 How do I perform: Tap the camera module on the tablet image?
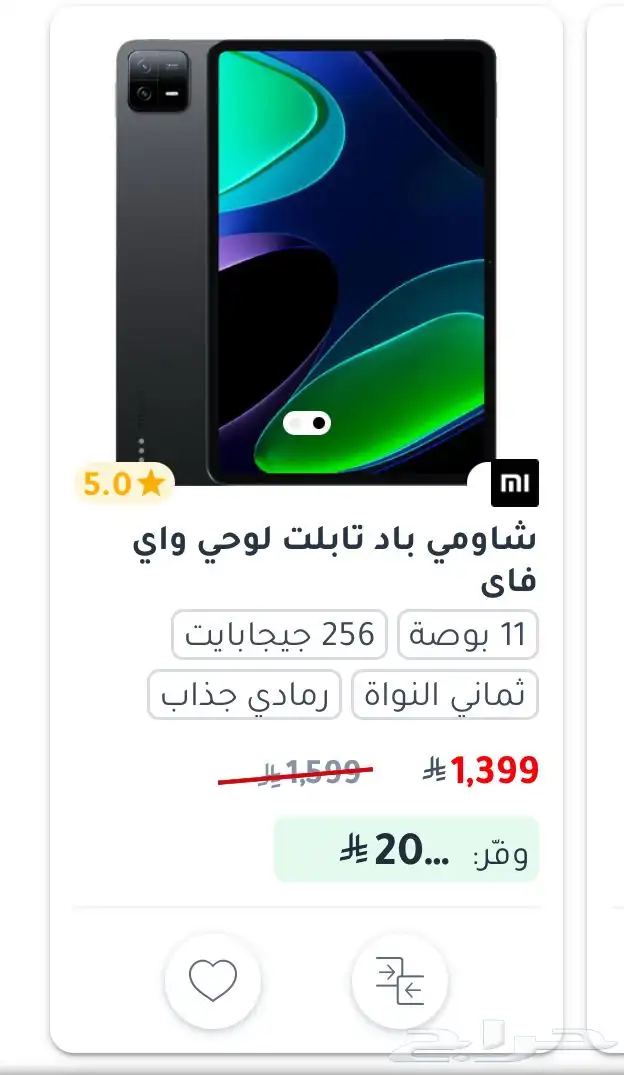(x=158, y=81)
